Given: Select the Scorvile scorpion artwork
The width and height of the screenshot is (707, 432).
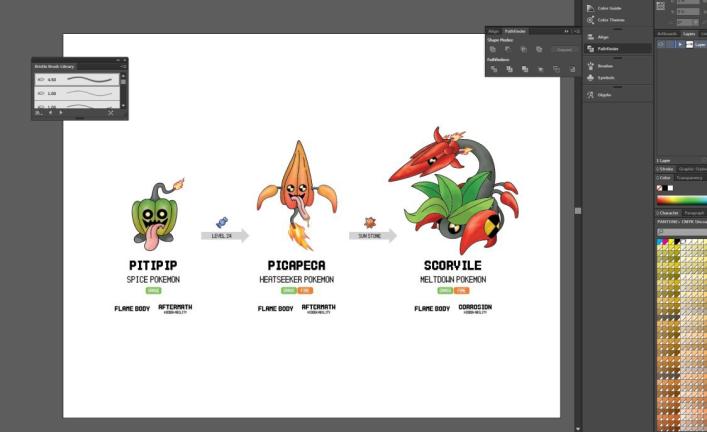Looking at the screenshot, I should [454, 190].
